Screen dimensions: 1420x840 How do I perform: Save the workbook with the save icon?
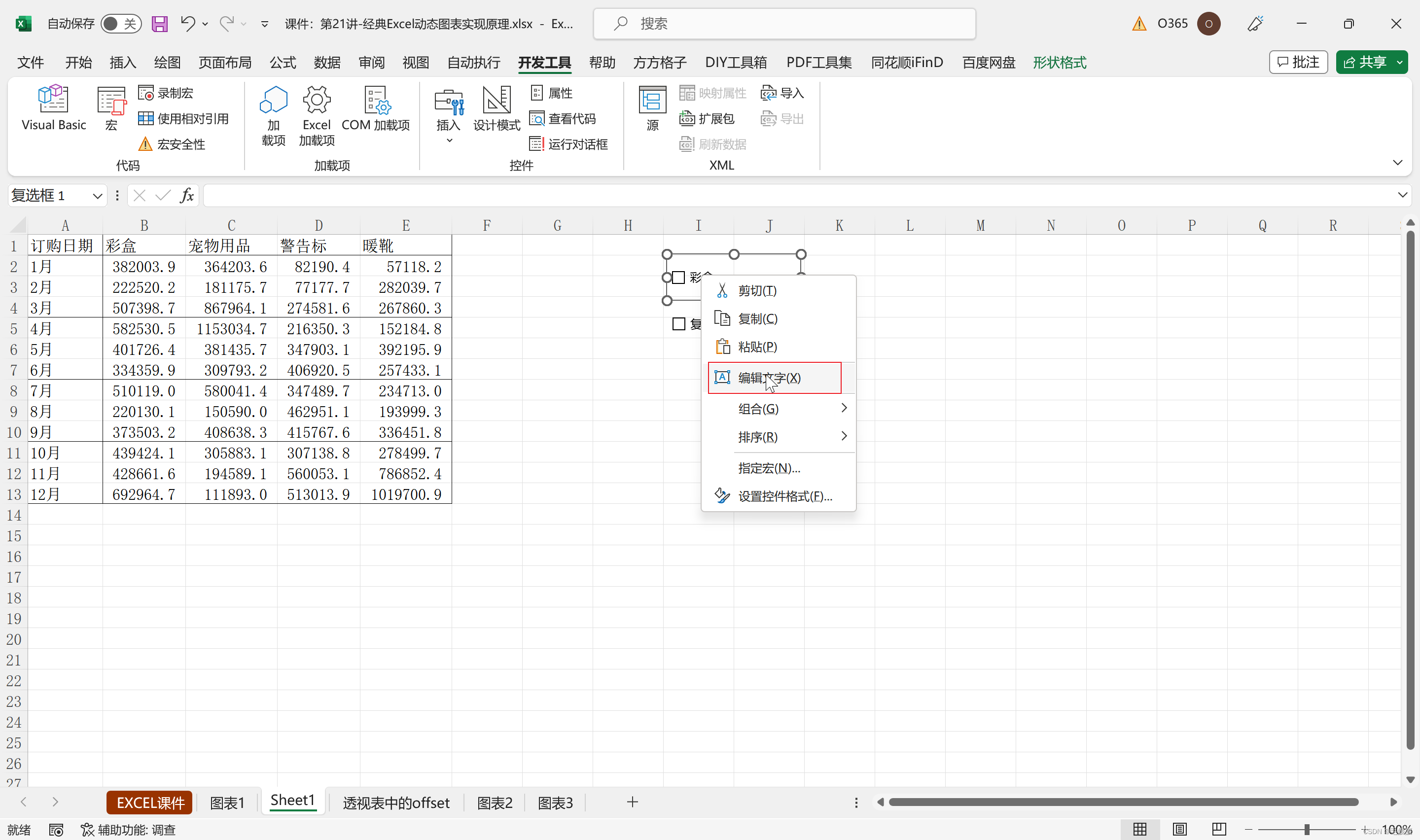coord(160,24)
